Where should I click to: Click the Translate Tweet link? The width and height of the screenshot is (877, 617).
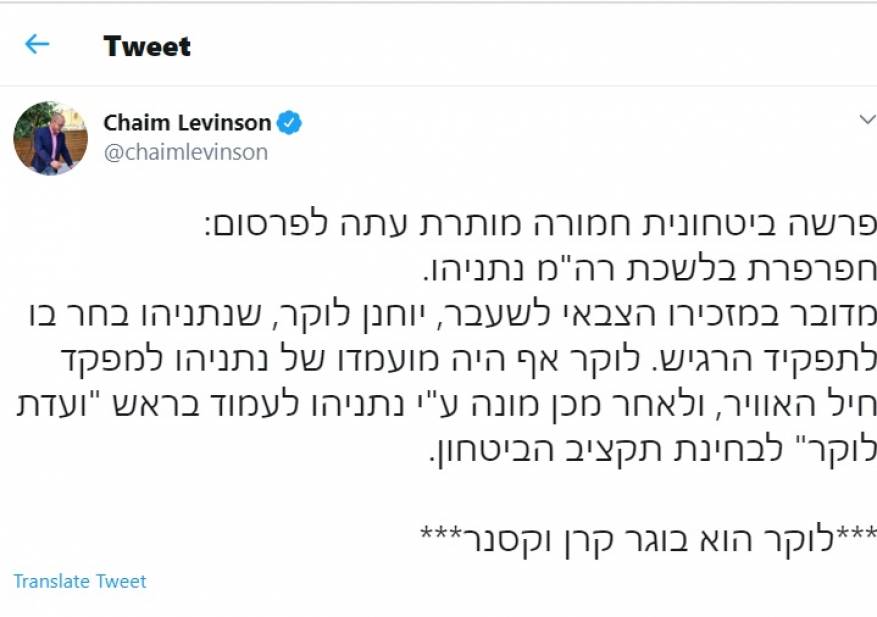(80, 581)
